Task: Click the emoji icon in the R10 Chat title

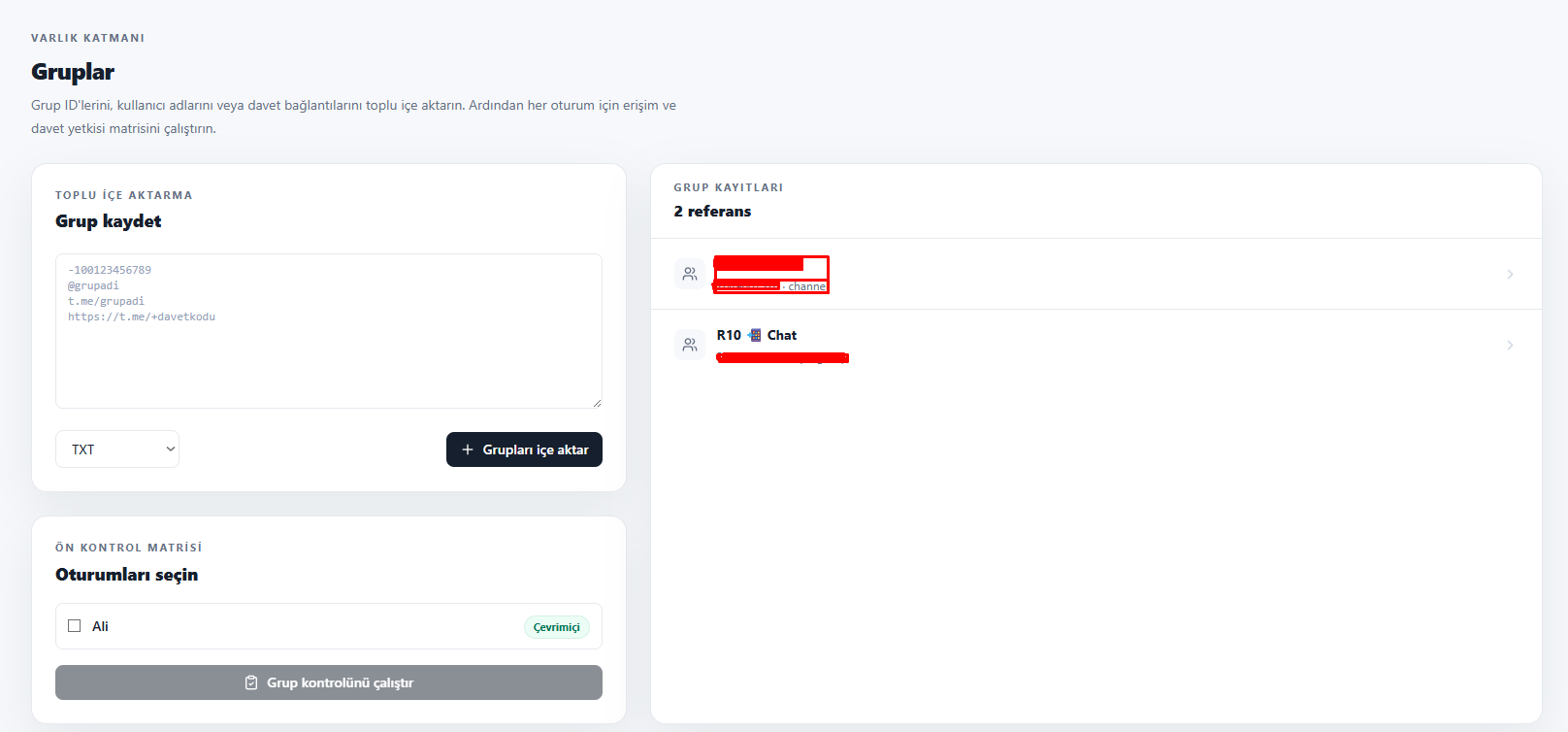Action: pyautogui.click(x=755, y=335)
